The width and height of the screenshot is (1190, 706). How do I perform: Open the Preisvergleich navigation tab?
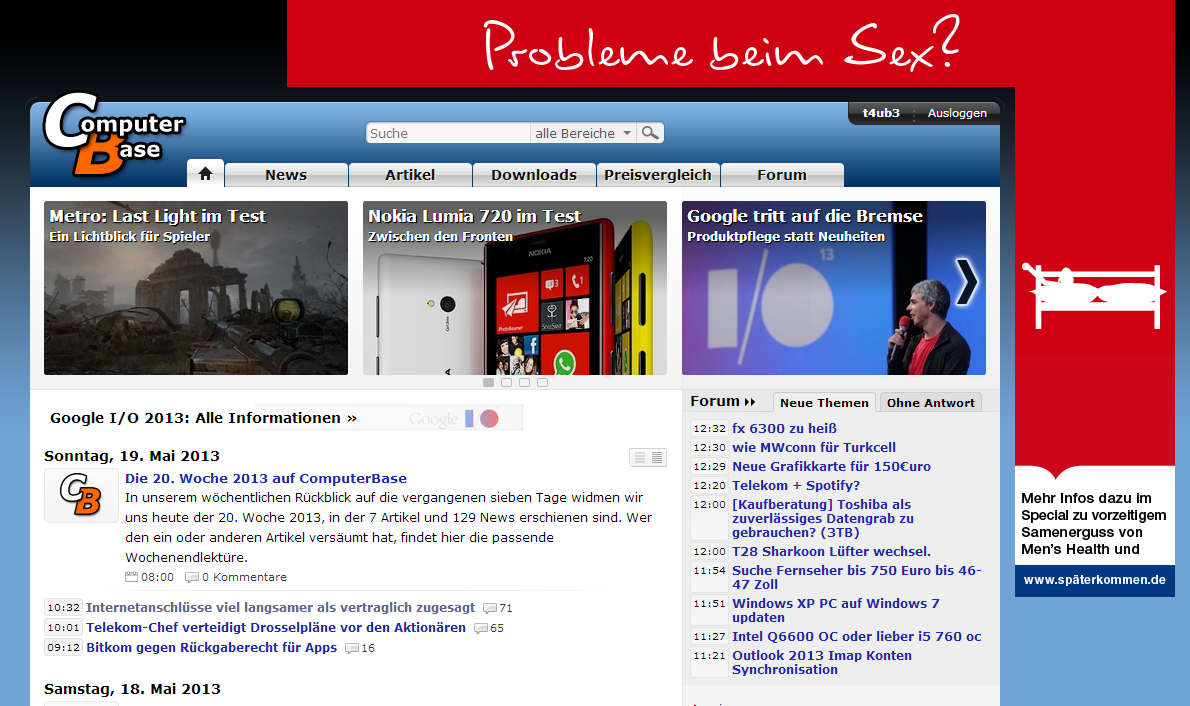pos(658,175)
